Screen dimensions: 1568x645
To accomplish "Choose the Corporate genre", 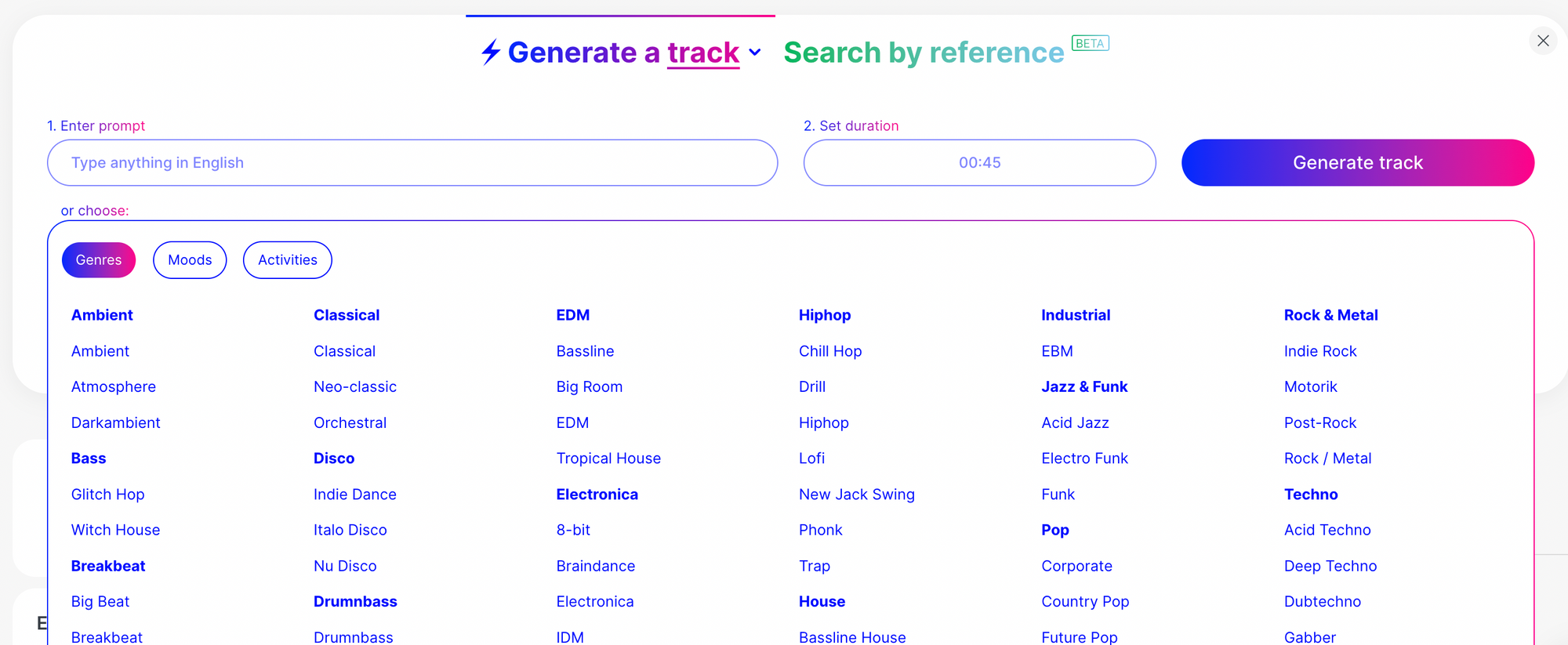I will (x=1077, y=566).
